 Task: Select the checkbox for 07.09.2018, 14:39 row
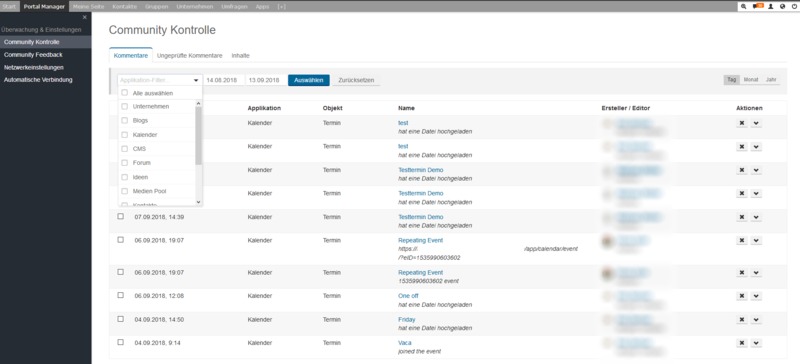point(120,216)
